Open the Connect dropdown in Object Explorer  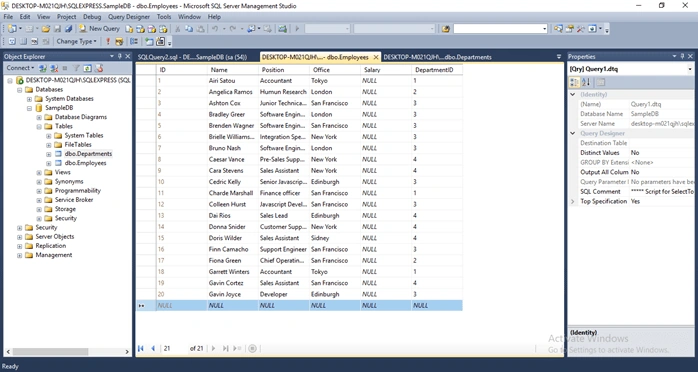20,68
